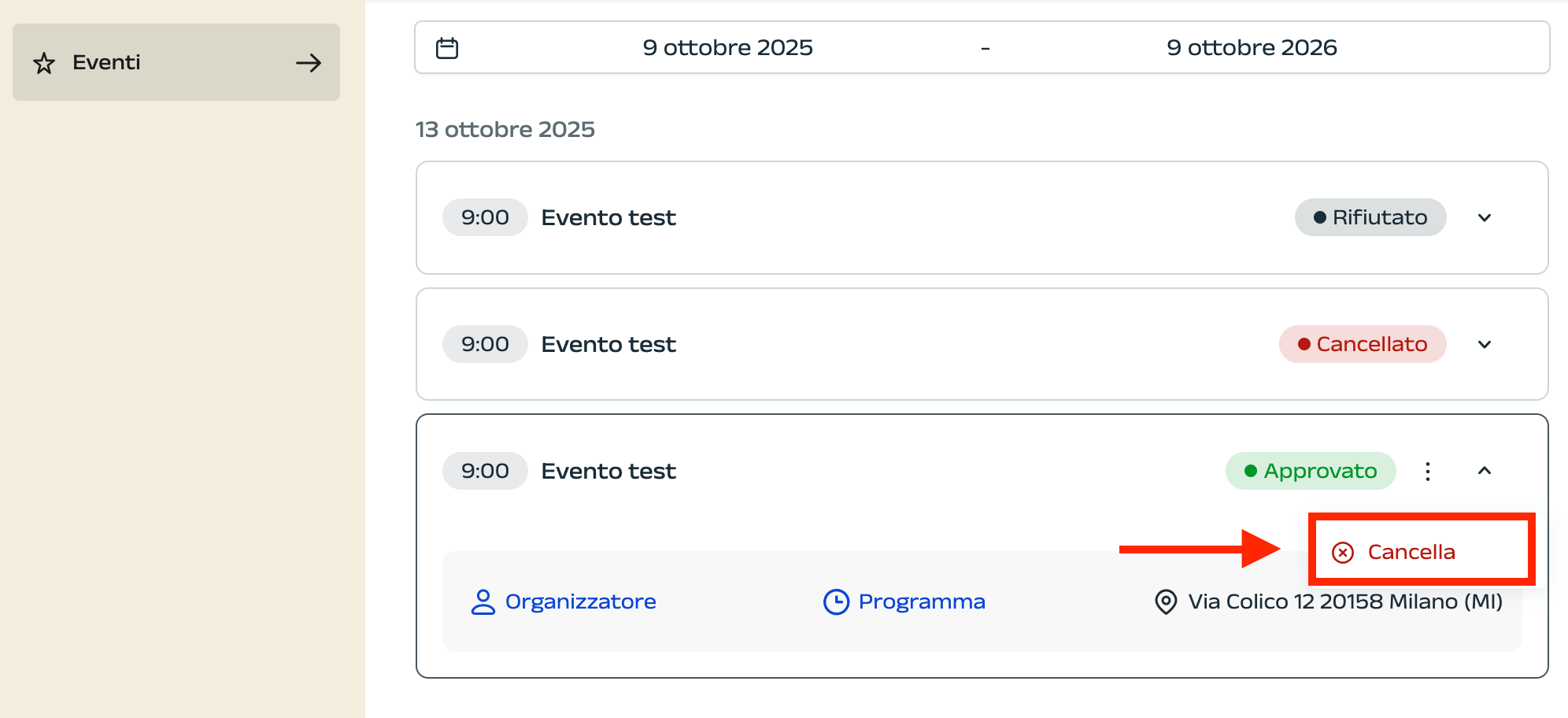Open the three-dot menu for Approvato event
The image size is (1568, 718).
pos(1428,472)
